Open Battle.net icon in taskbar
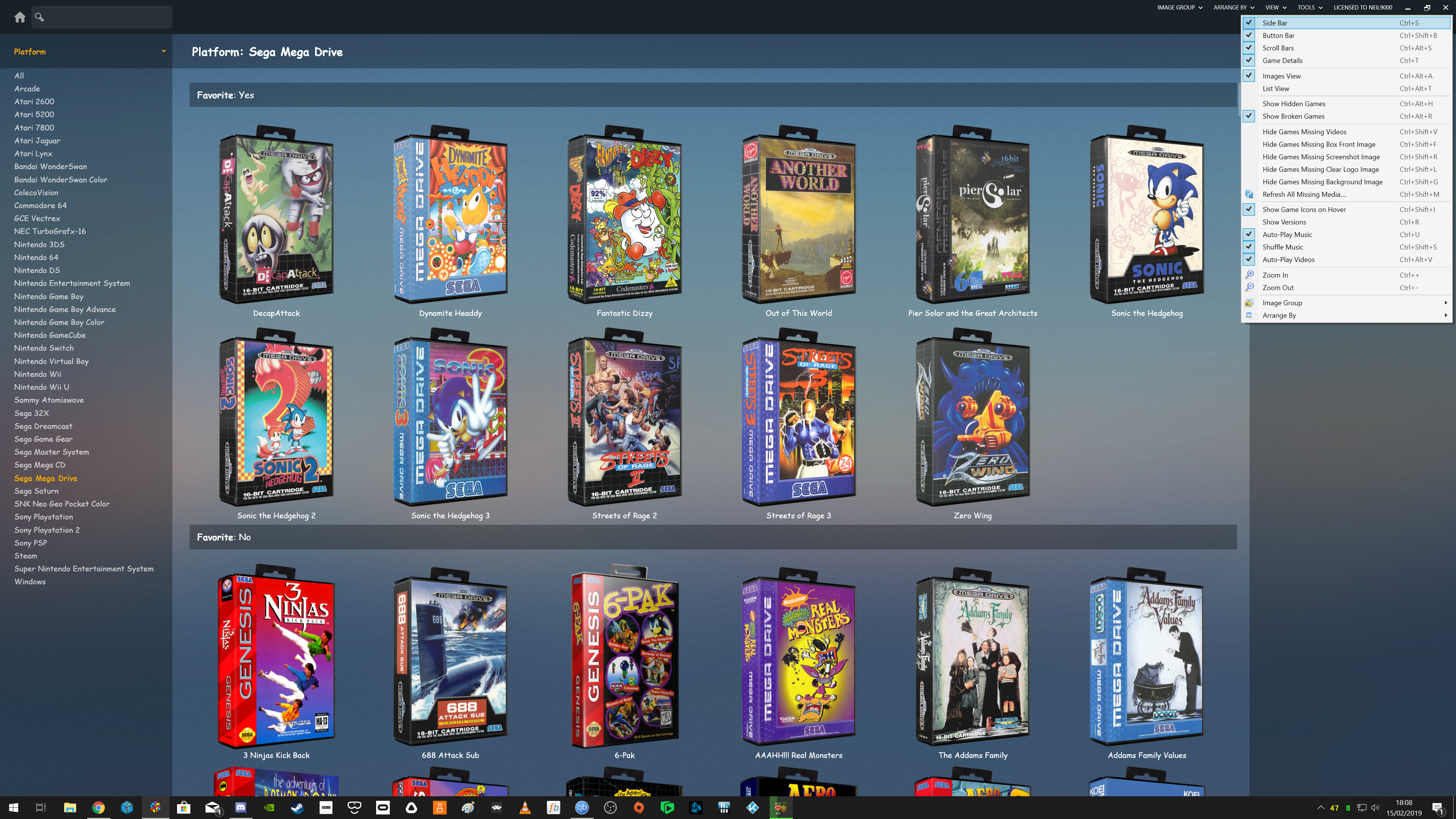 (x=696, y=808)
